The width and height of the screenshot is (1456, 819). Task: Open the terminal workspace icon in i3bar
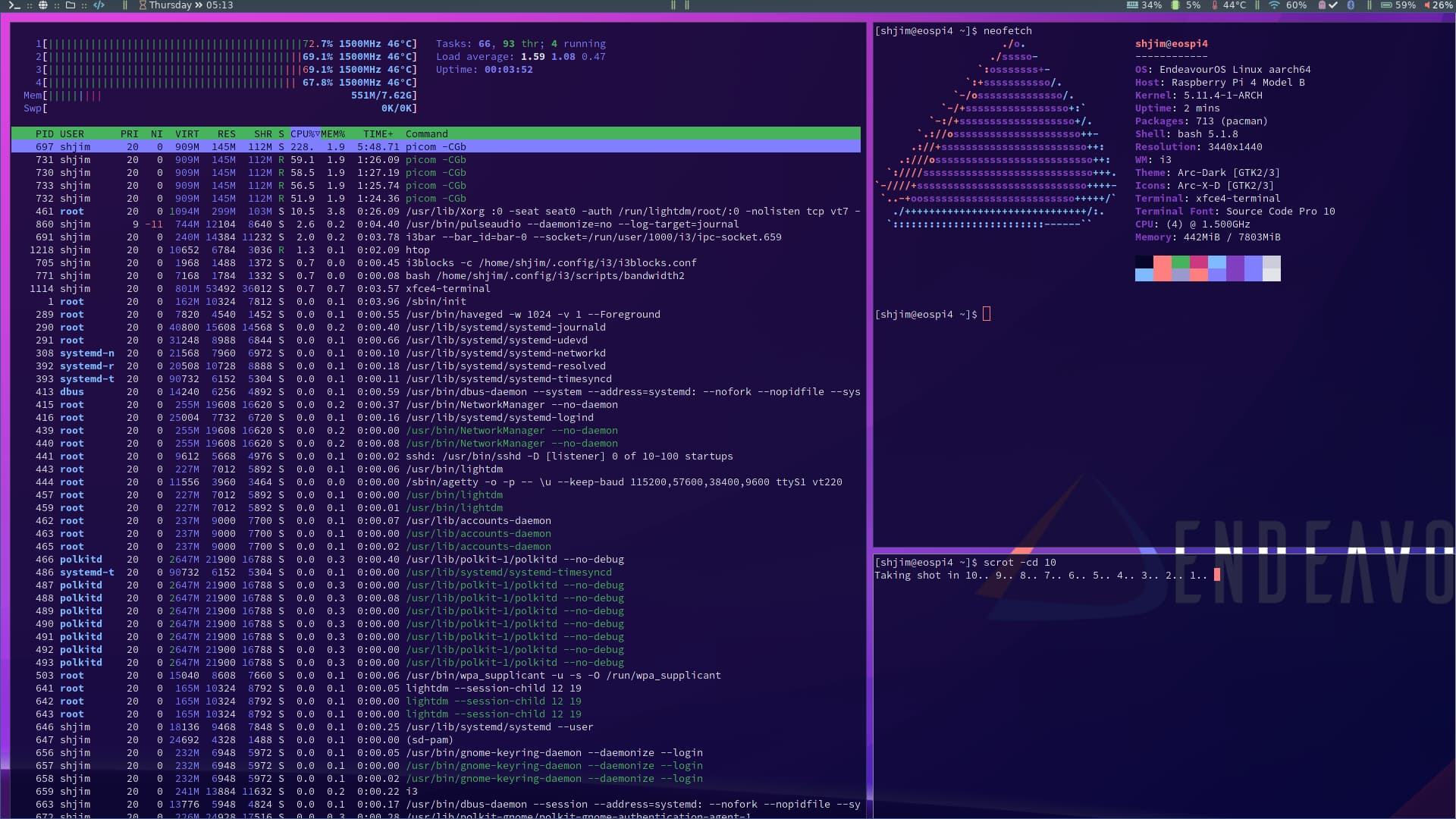[x=14, y=5]
